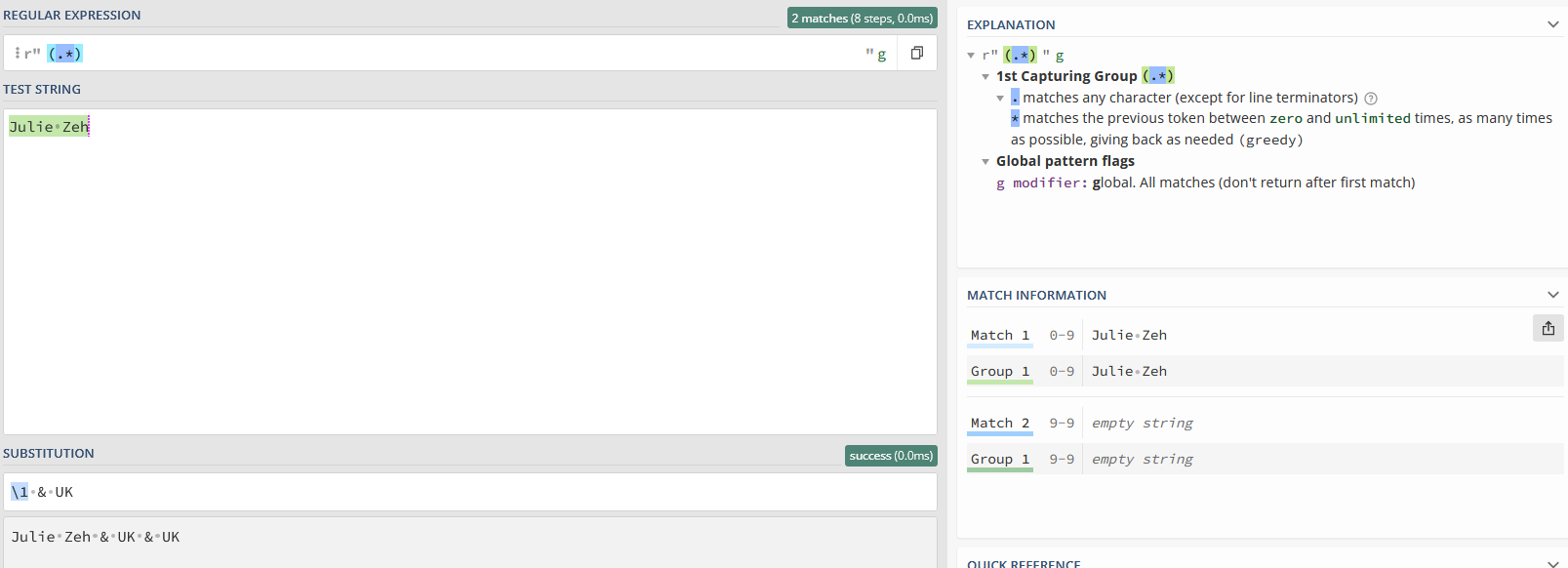This screenshot has height=568, width=1568.
Task: Expand the Quick Reference panel chevron
Action: [1553, 563]
